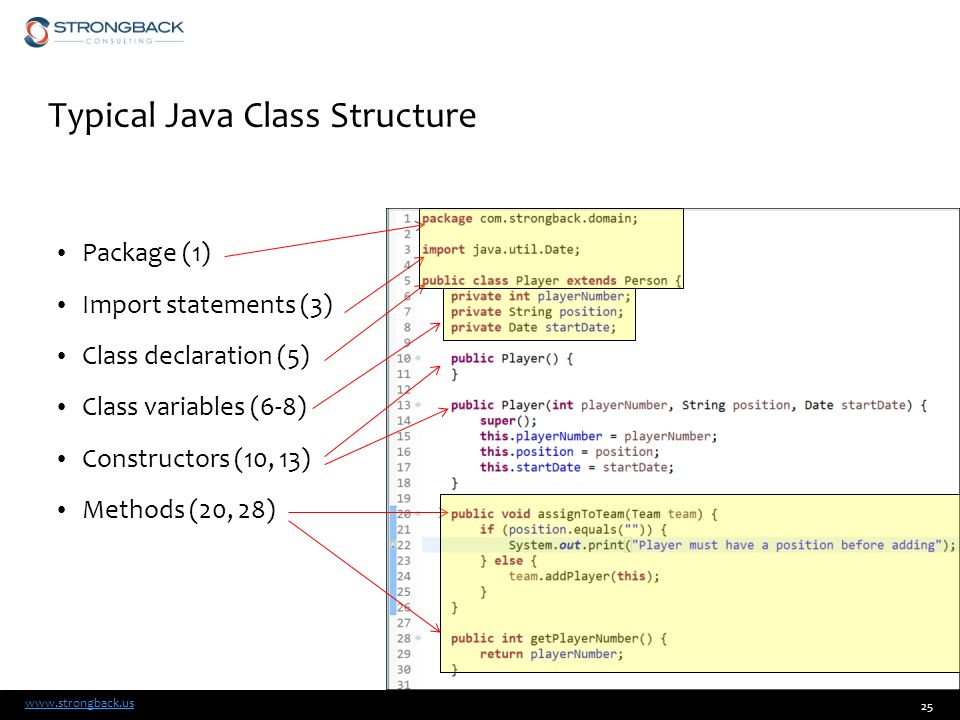Select the 'Class variables (6-8)' bullet
The height and width of the screenshot is (720, 960).
194,407
